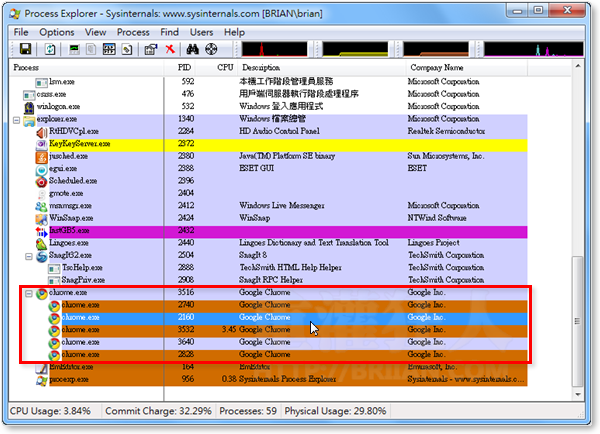Click the CPU usage history graph
The image size is (600, 434).
tap(274, 49)
